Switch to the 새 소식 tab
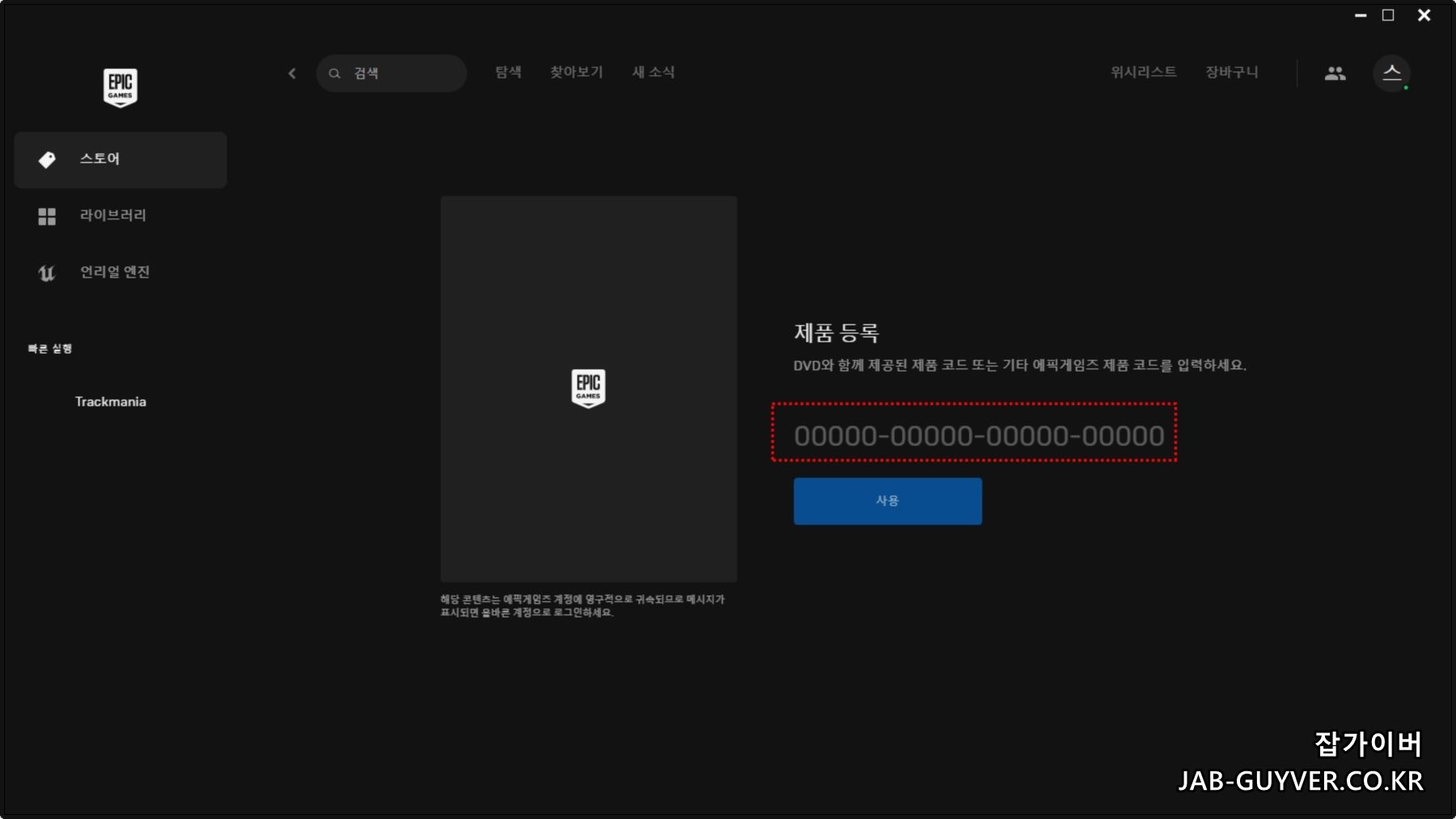 pyautogui.click(x=654, y=73)
